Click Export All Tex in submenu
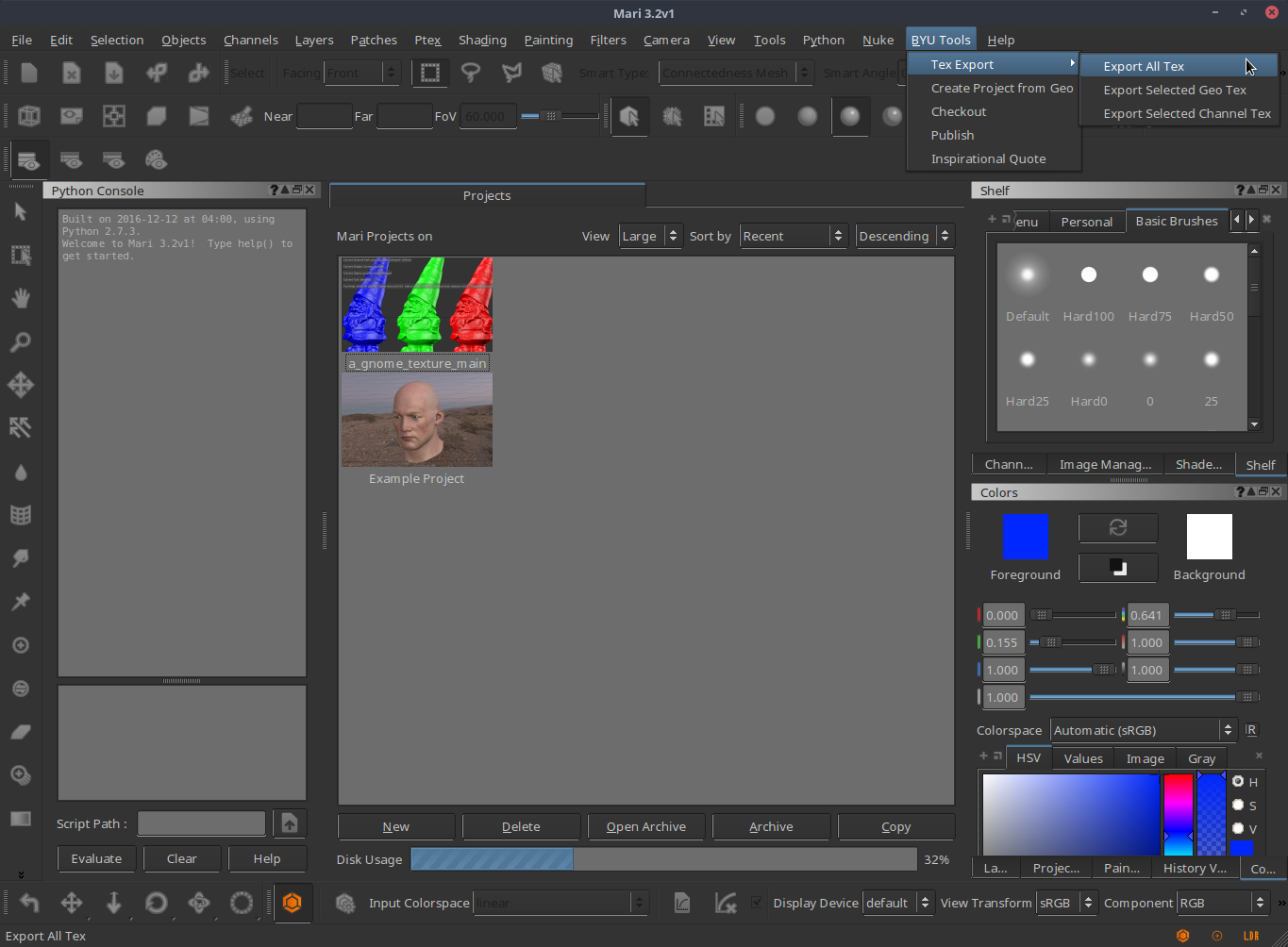1288x947 pixels. point(1179,66)
